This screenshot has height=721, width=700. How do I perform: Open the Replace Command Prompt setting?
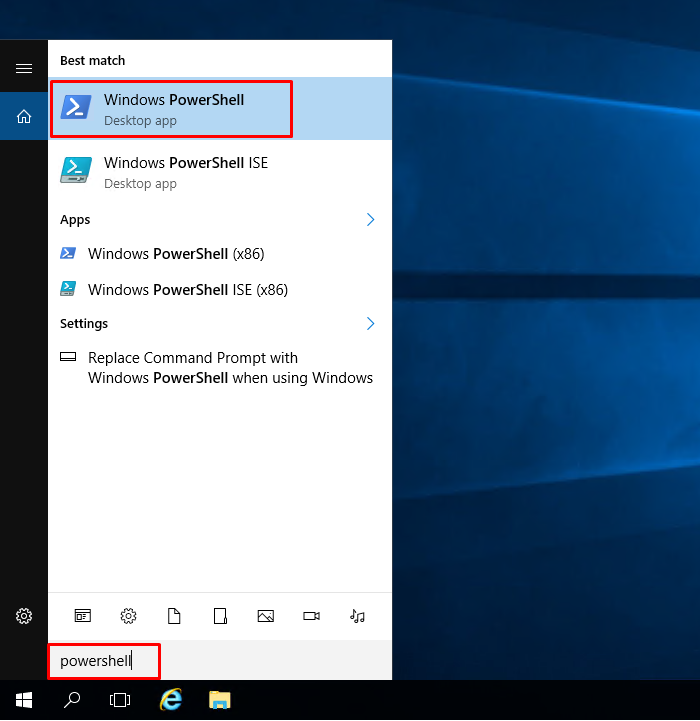tap(220, 368)
